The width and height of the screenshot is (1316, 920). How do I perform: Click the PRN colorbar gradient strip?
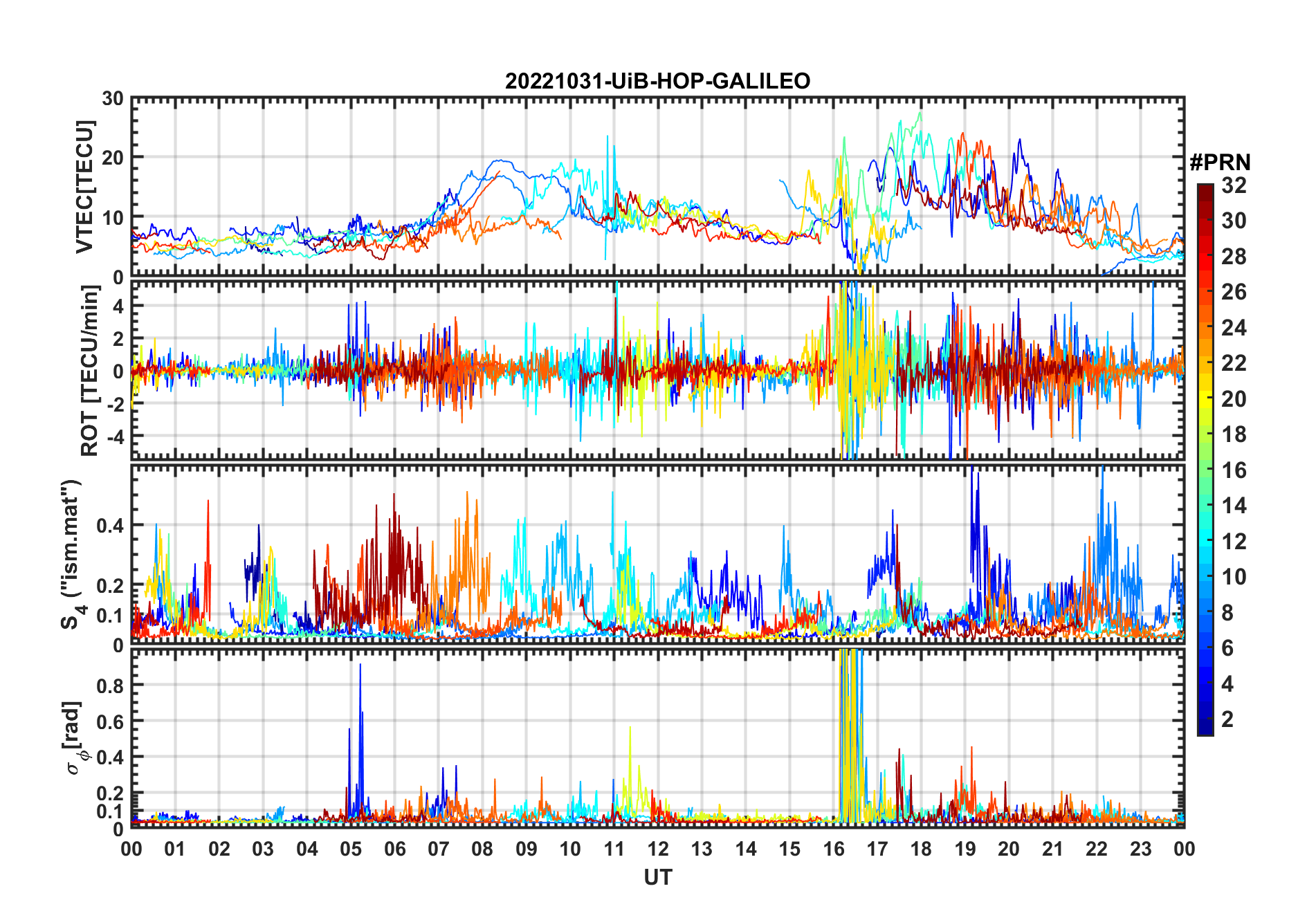coord(1205,459)
